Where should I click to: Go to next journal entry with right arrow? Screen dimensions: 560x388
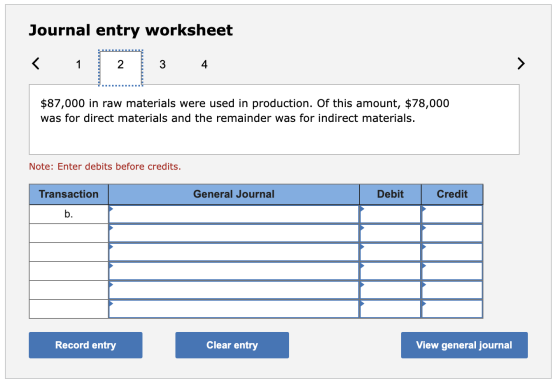521,64
